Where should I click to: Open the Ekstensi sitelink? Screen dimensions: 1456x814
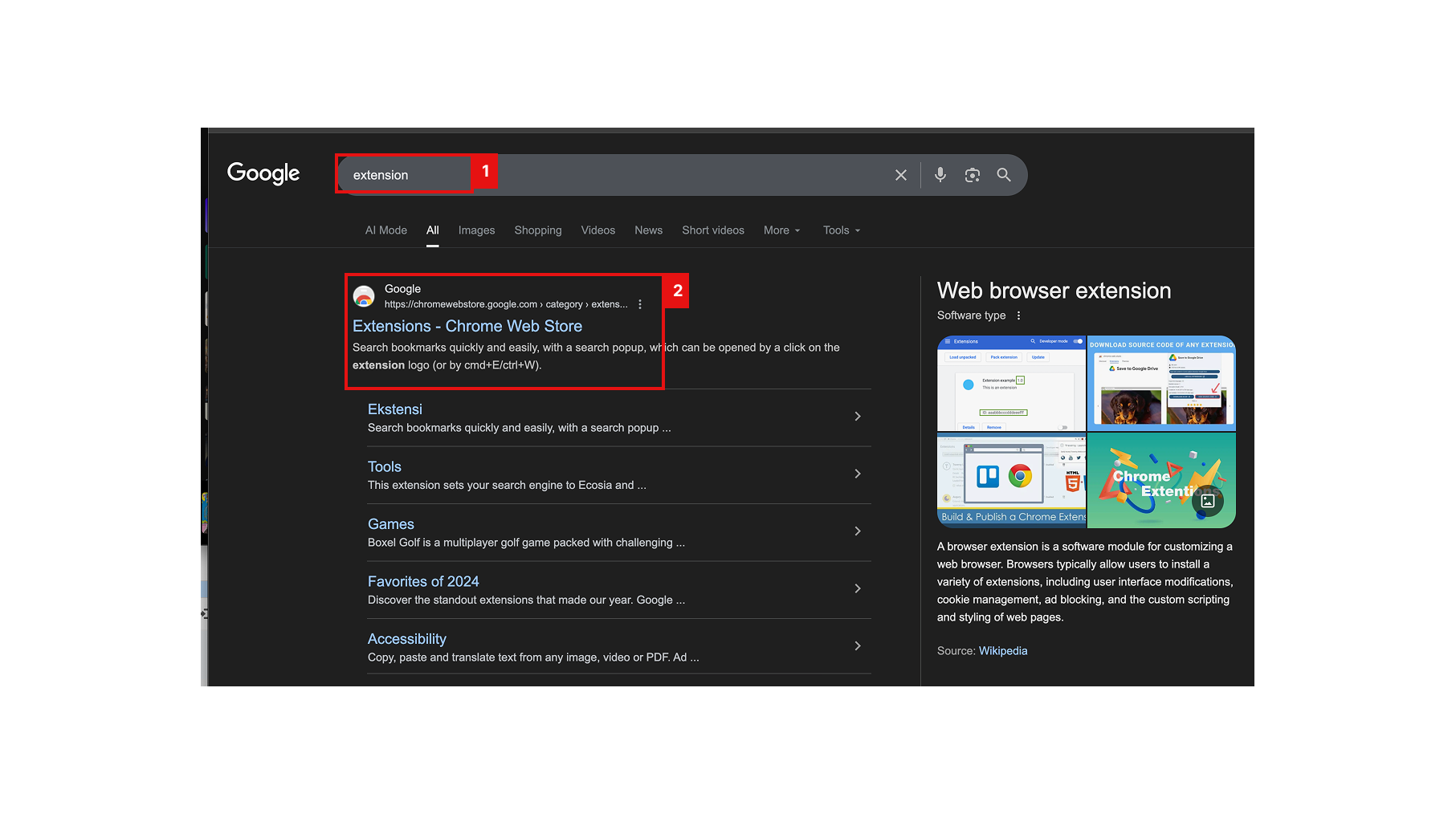(395, 409)
